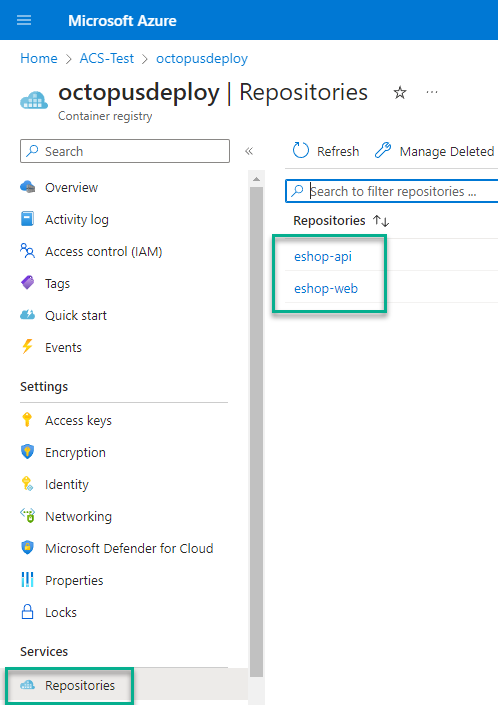
Task: Click the Manage Deleted wrench icon
Action: 383,151
